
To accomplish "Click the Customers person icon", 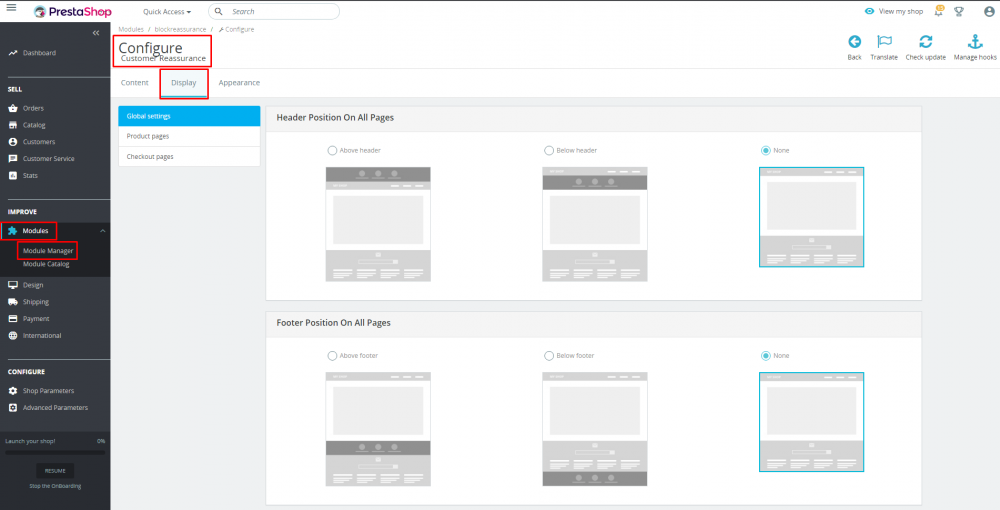I will 13,142.
